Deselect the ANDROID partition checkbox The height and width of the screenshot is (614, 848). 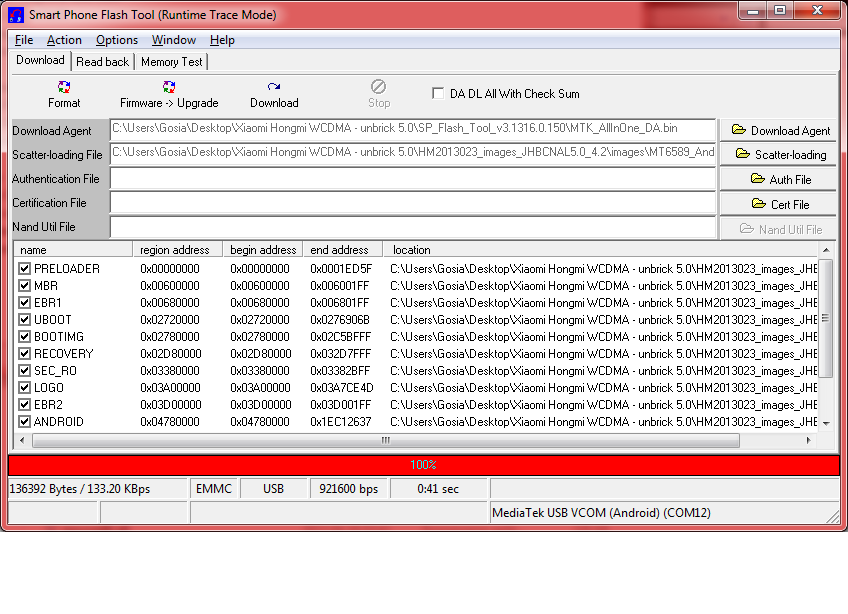coord(25,422)
